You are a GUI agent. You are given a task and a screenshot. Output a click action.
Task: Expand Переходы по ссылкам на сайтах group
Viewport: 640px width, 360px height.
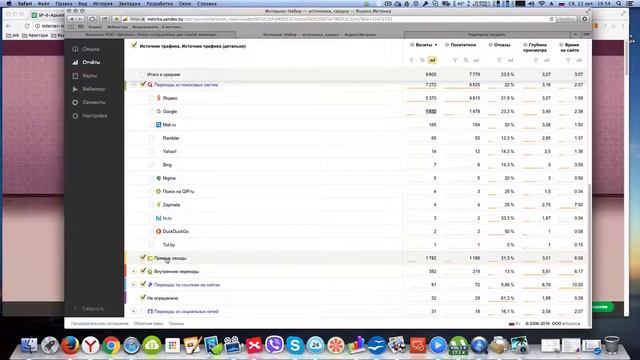[133, 285]
